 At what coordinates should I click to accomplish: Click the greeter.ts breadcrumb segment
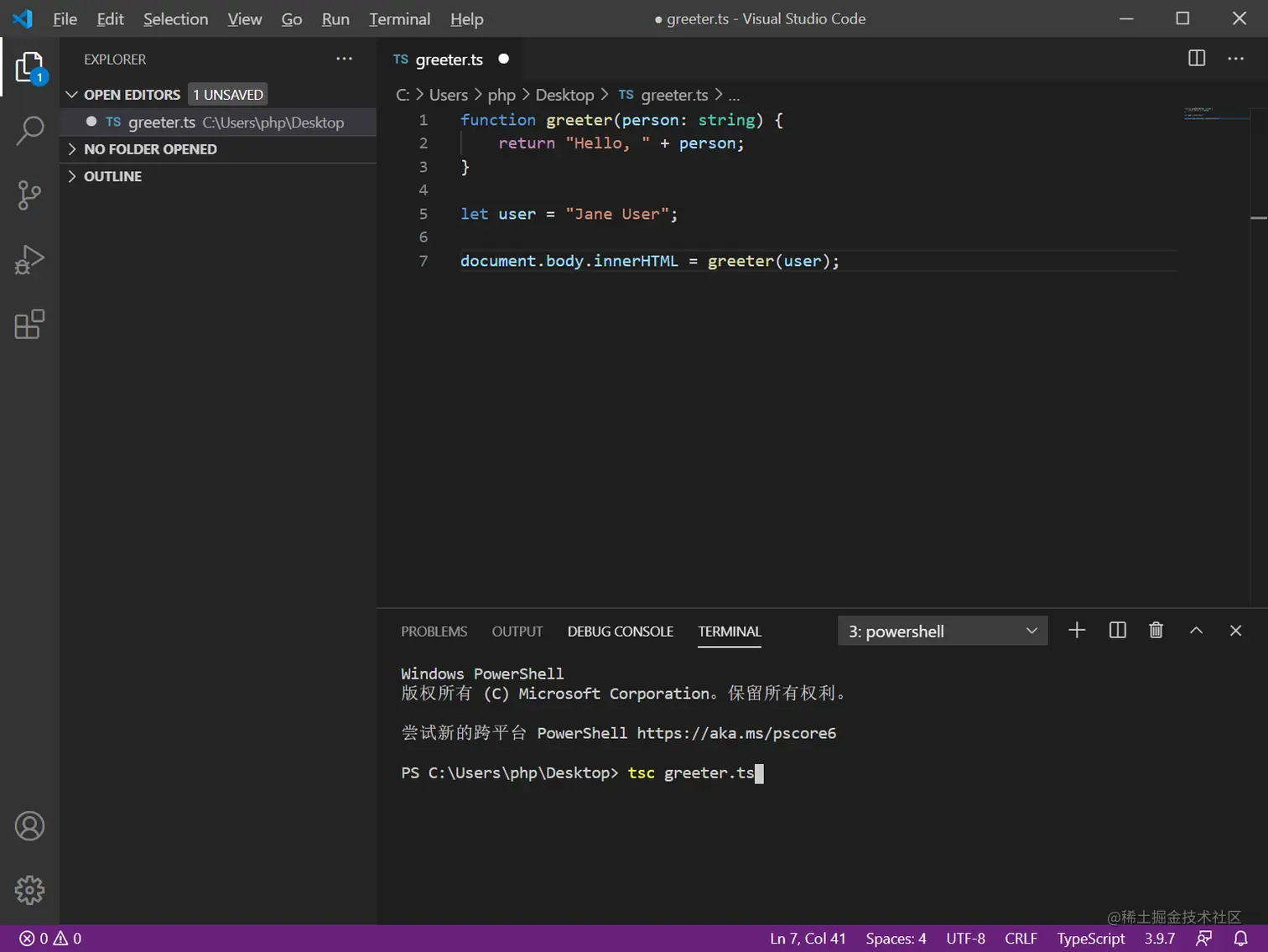(674, 96)
